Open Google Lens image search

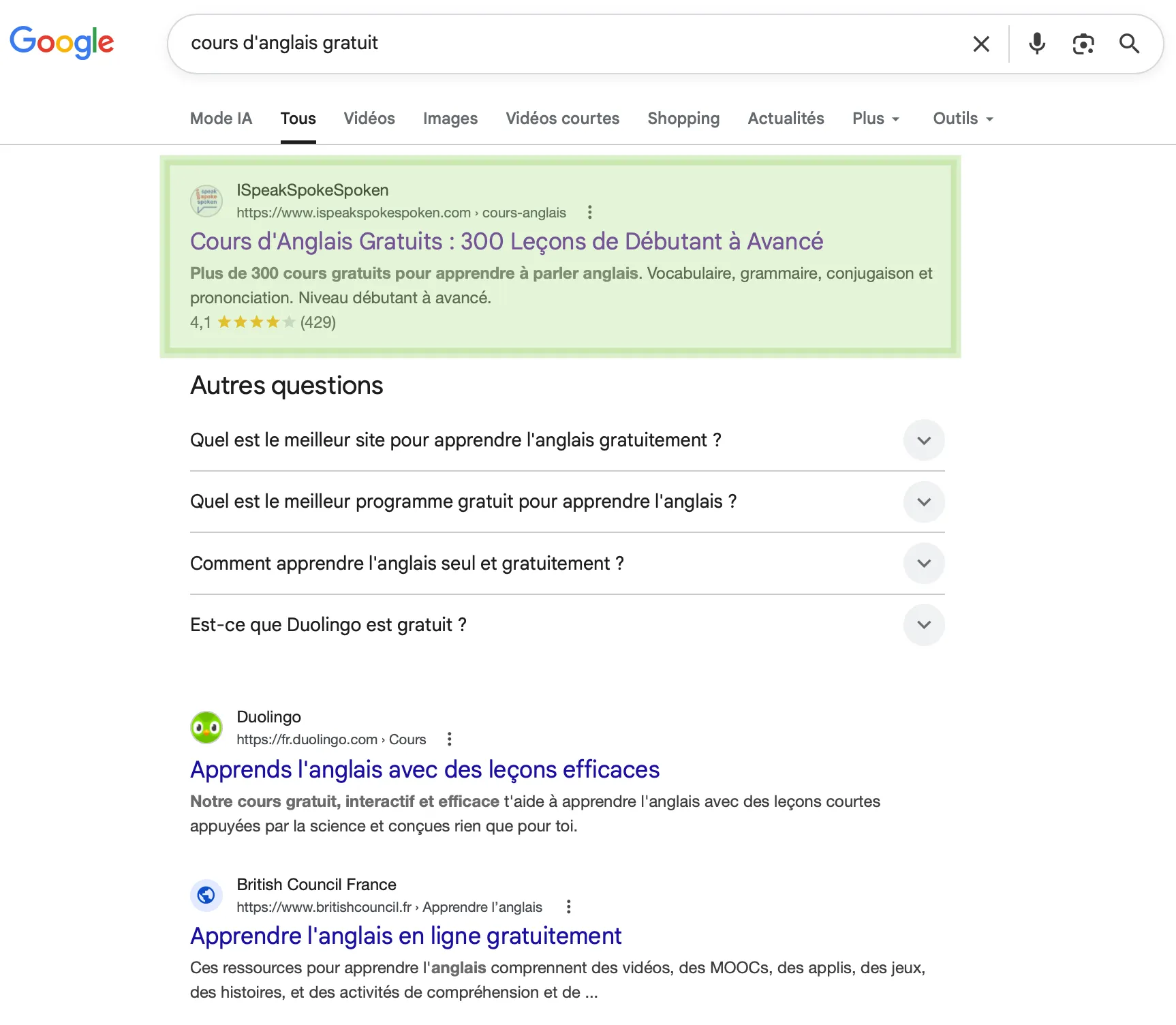1083,44
